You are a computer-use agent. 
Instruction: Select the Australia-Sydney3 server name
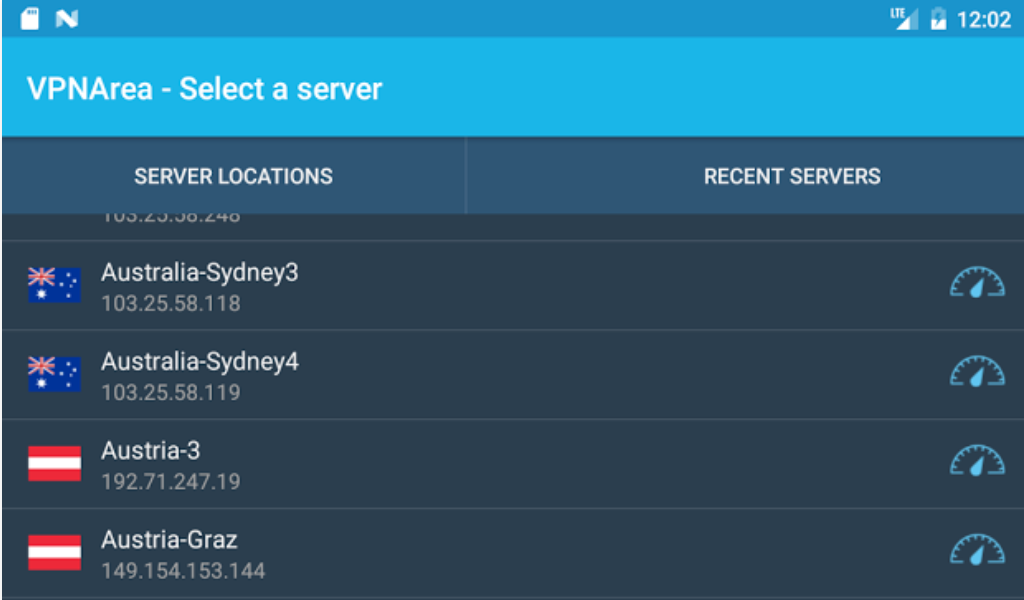point(199,272)
